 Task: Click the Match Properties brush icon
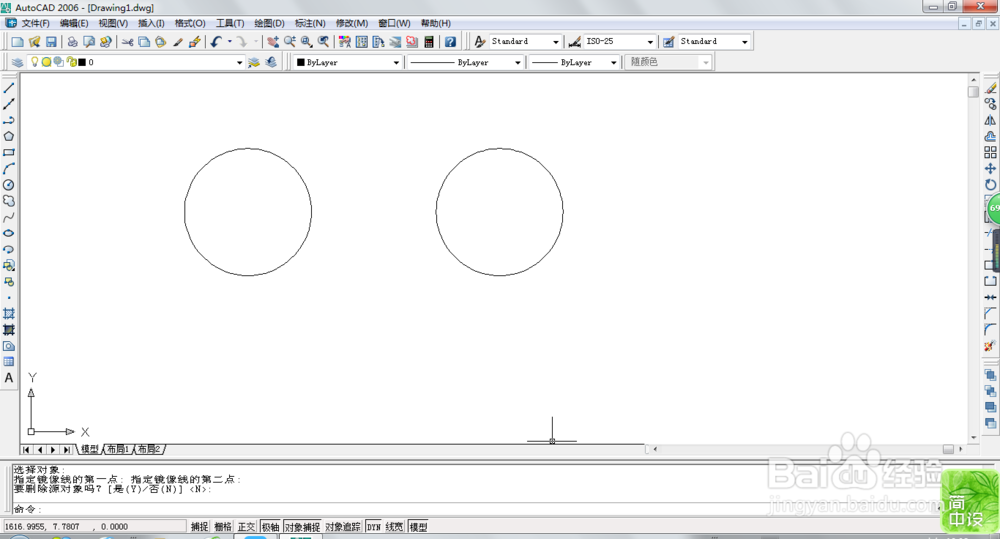pos(178,41)
